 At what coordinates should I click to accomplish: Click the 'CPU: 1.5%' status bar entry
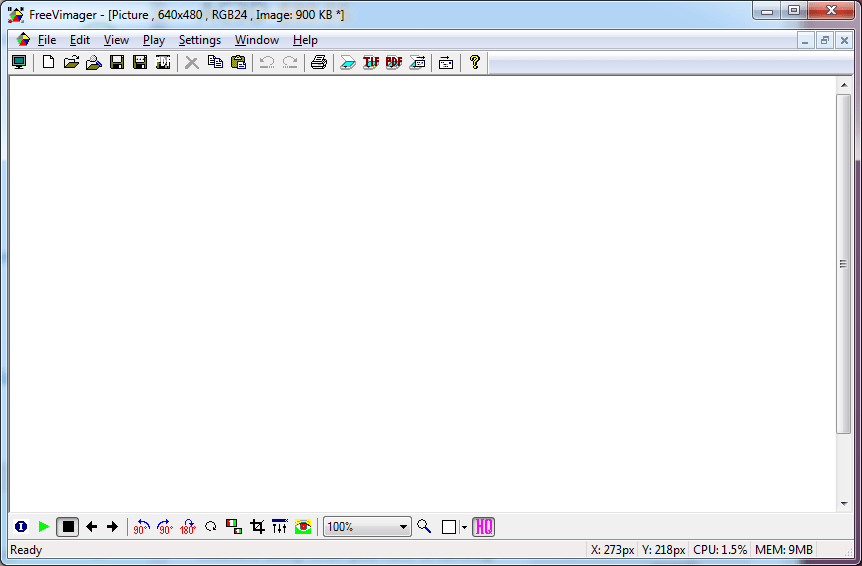720,550
